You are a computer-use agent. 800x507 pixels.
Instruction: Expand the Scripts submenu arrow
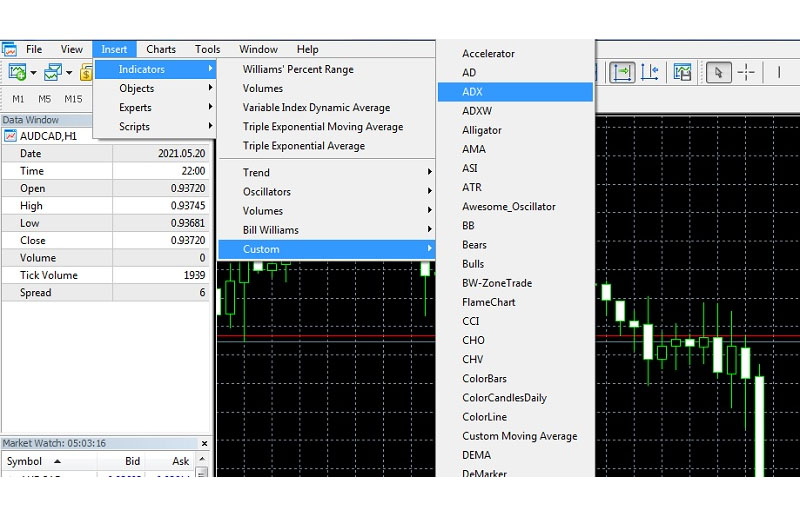pyautogui.click(x=210, y=125)
